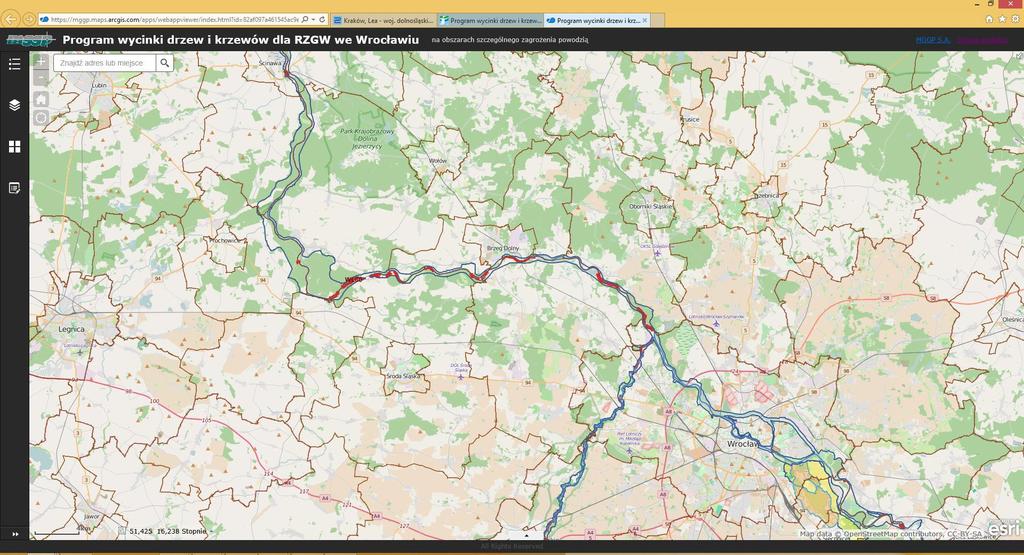Refresh the page with reload icon
Viewport: 1024px width, 555px height.
(x=322, y=20)
